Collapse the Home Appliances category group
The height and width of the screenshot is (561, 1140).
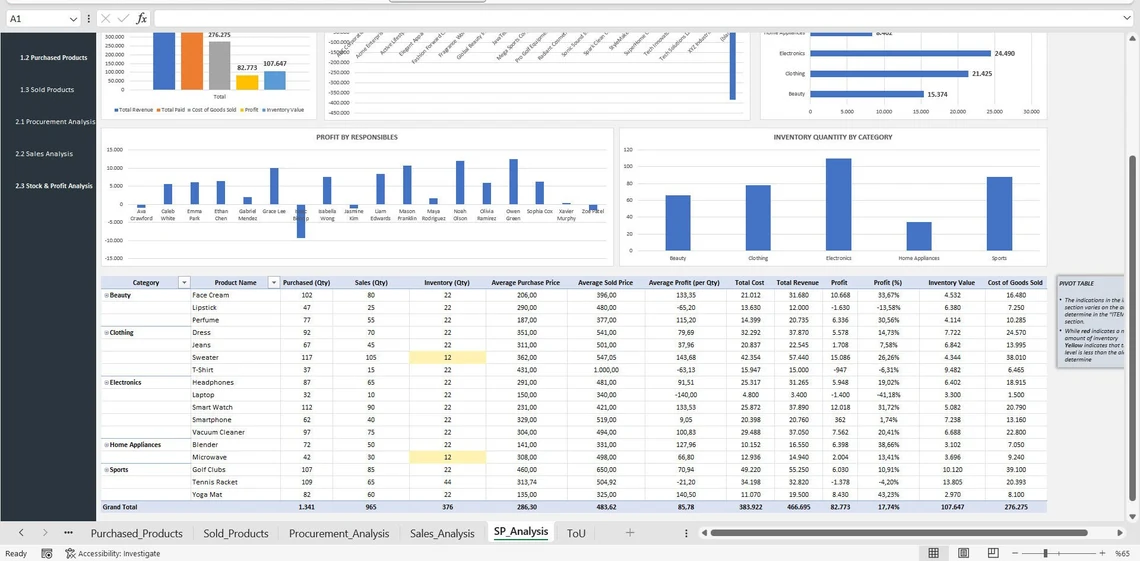(106, 445)
